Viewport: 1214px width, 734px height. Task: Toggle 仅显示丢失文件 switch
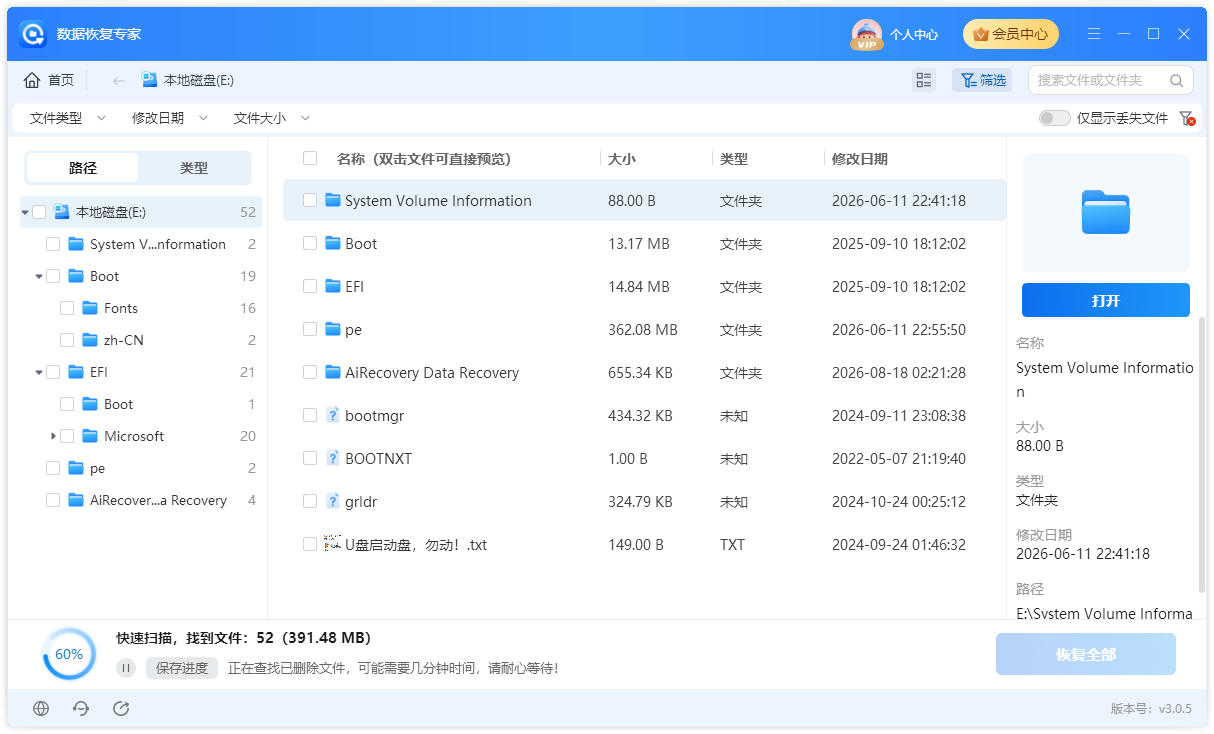[1054, 118]
